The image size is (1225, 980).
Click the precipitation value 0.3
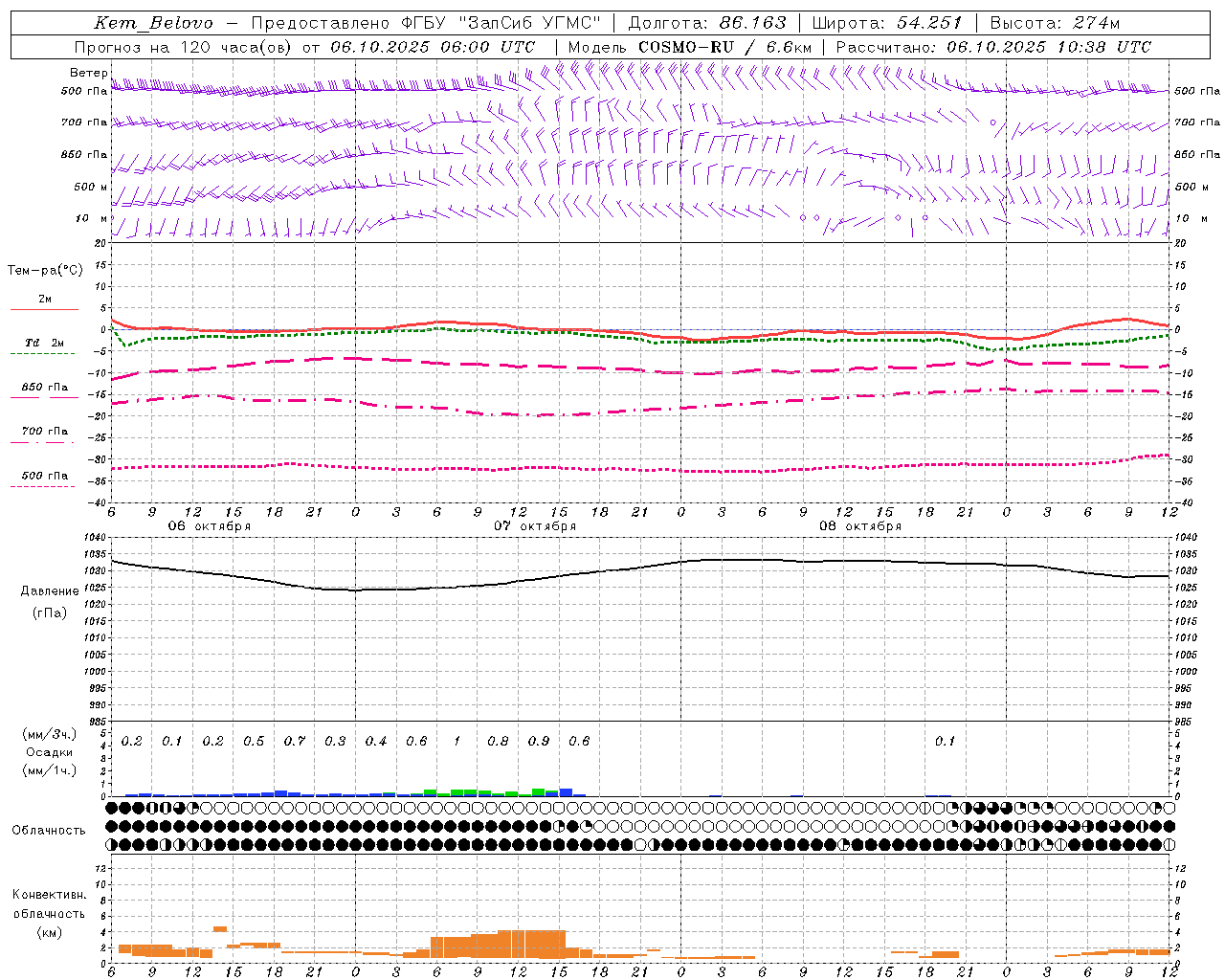click(x=335, y=742)
